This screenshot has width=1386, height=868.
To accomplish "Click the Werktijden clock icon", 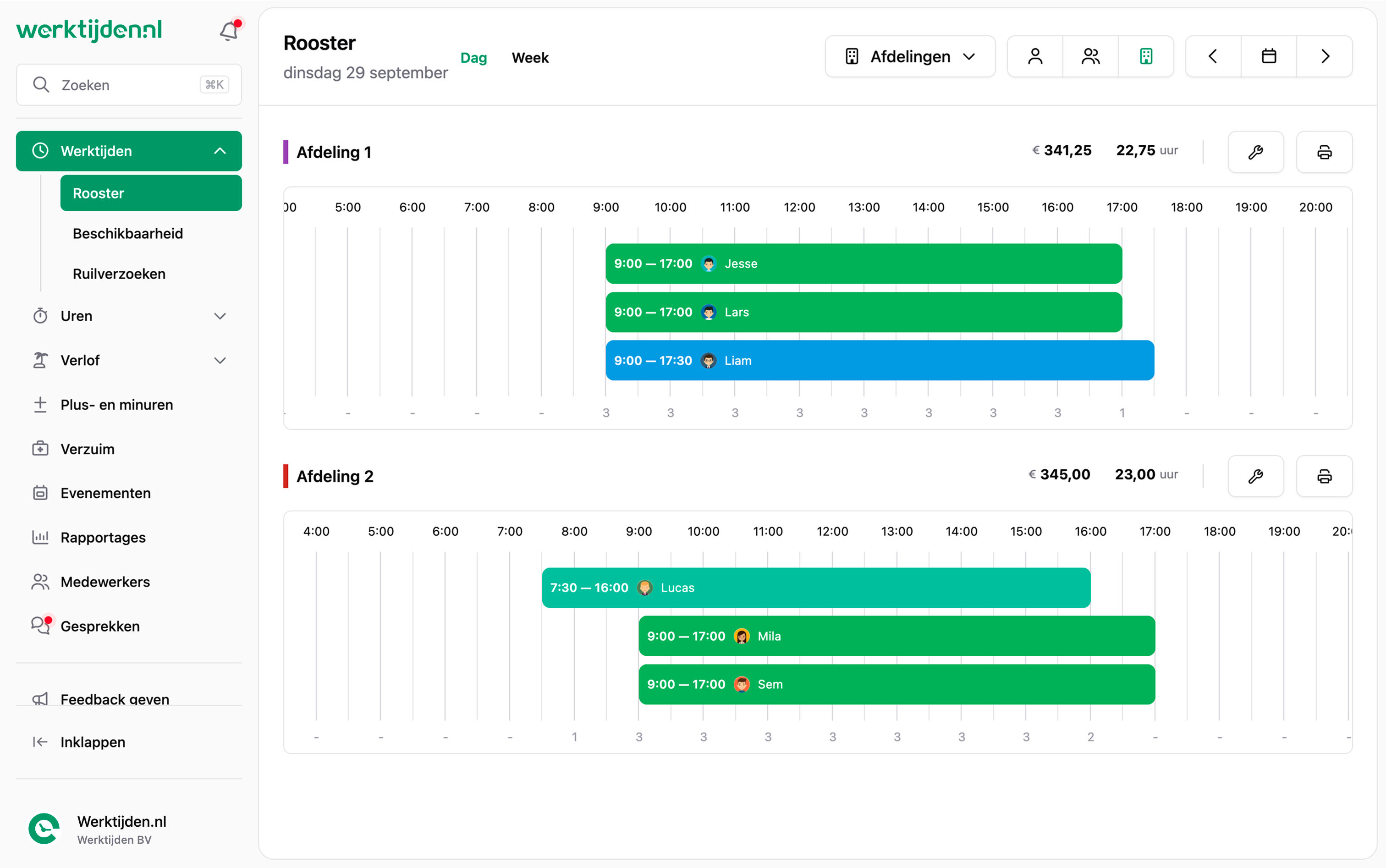I will (x=40, y=151).
